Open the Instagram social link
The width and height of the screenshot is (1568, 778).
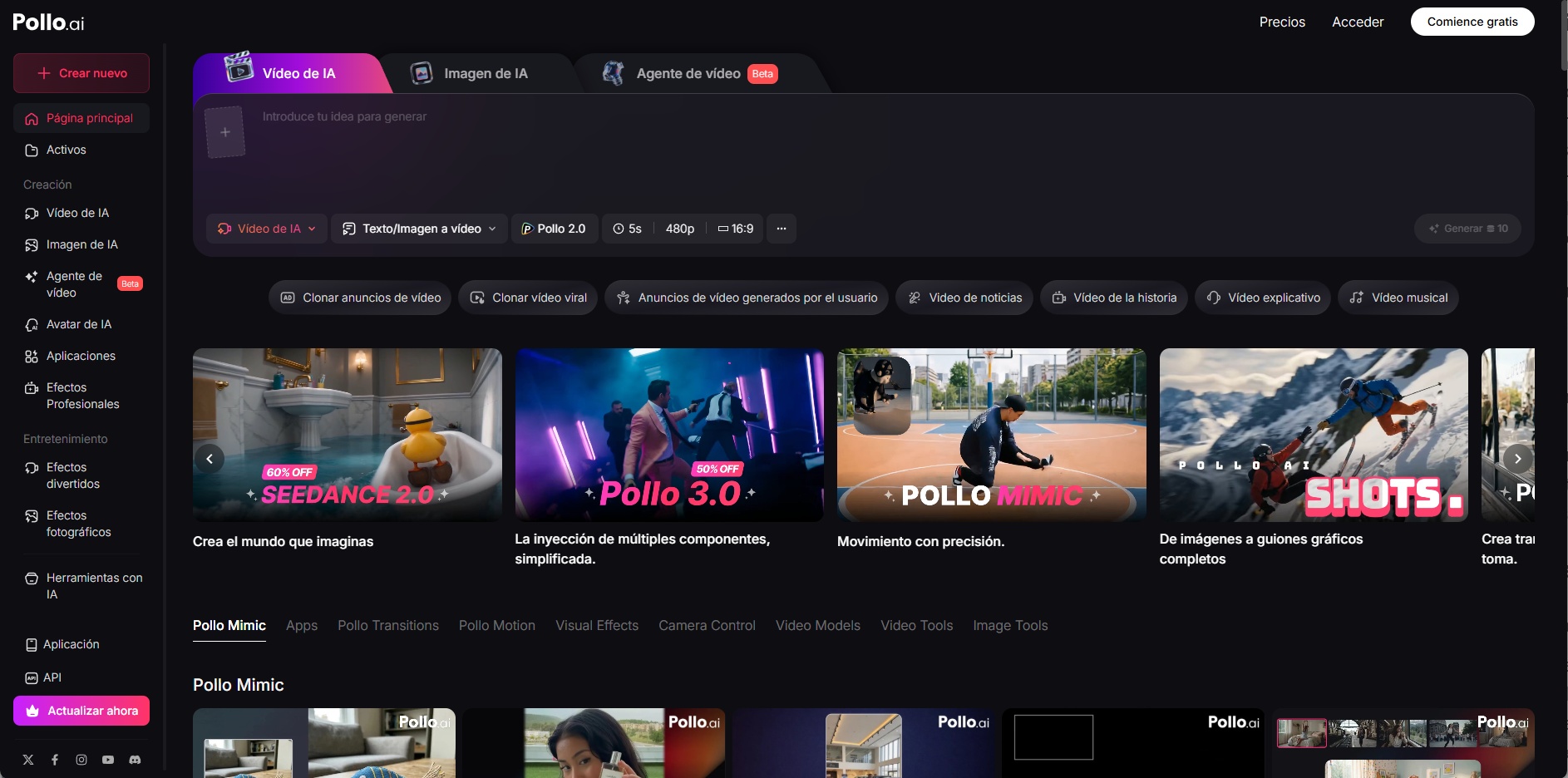click(x=81, y=760)
